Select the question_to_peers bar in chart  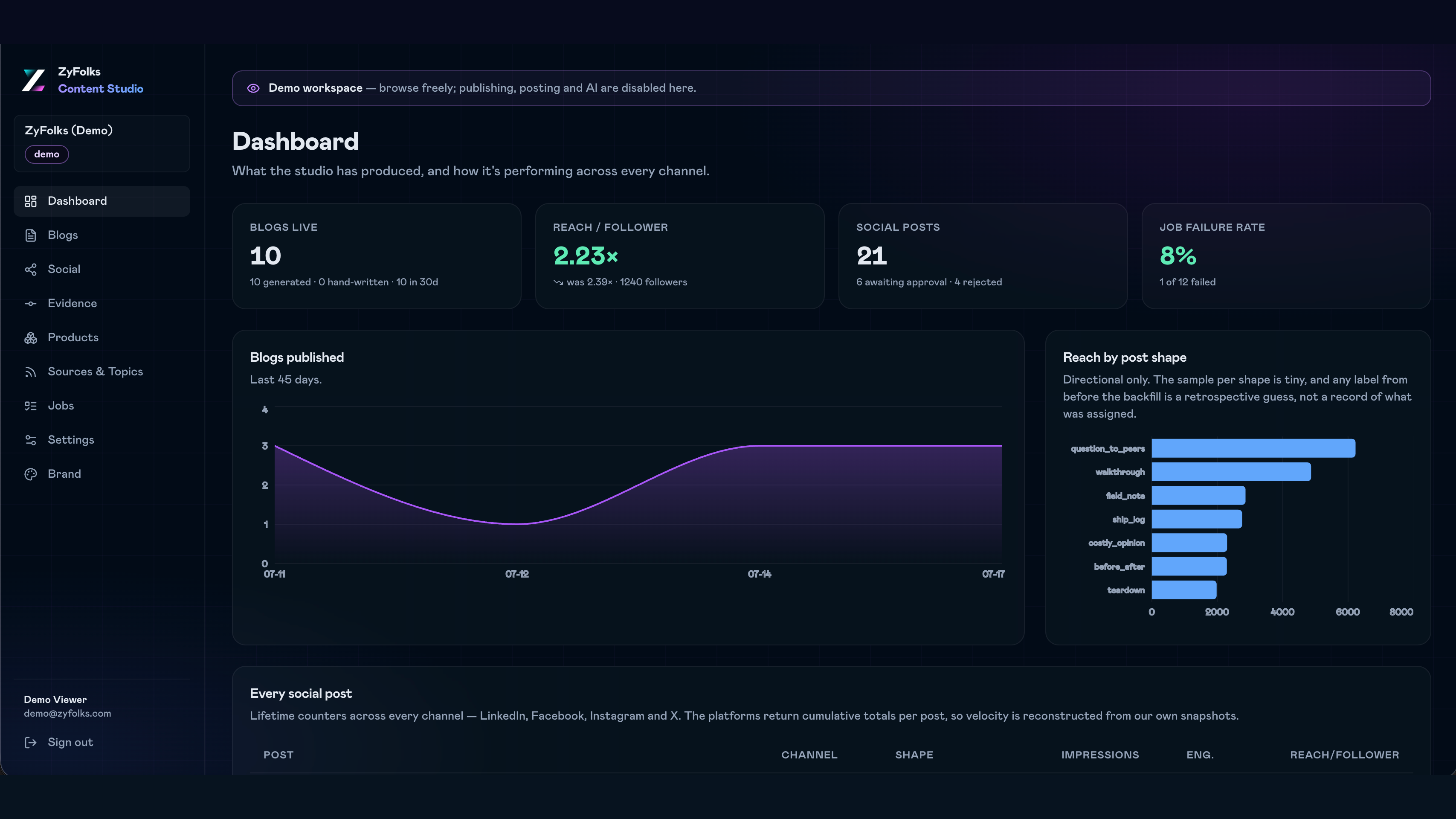click(x=1253, y=448)
